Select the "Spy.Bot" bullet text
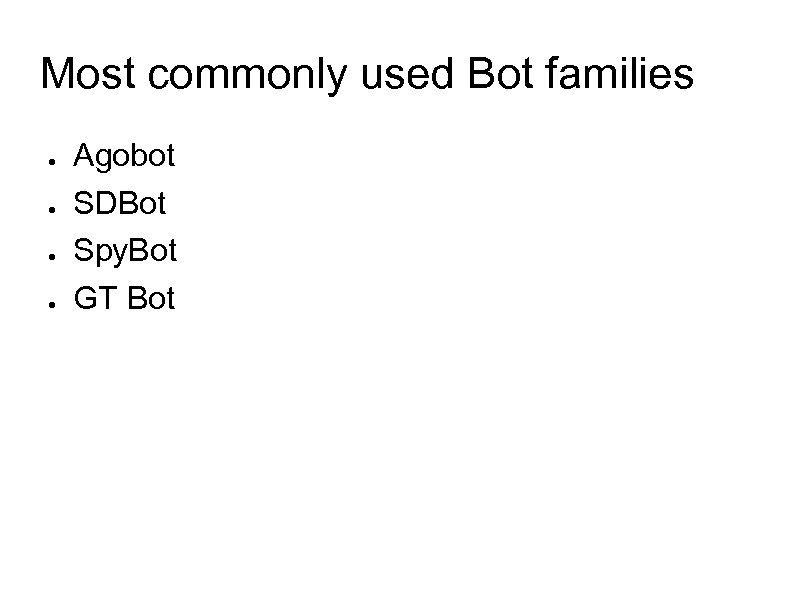 coord(125,251)
